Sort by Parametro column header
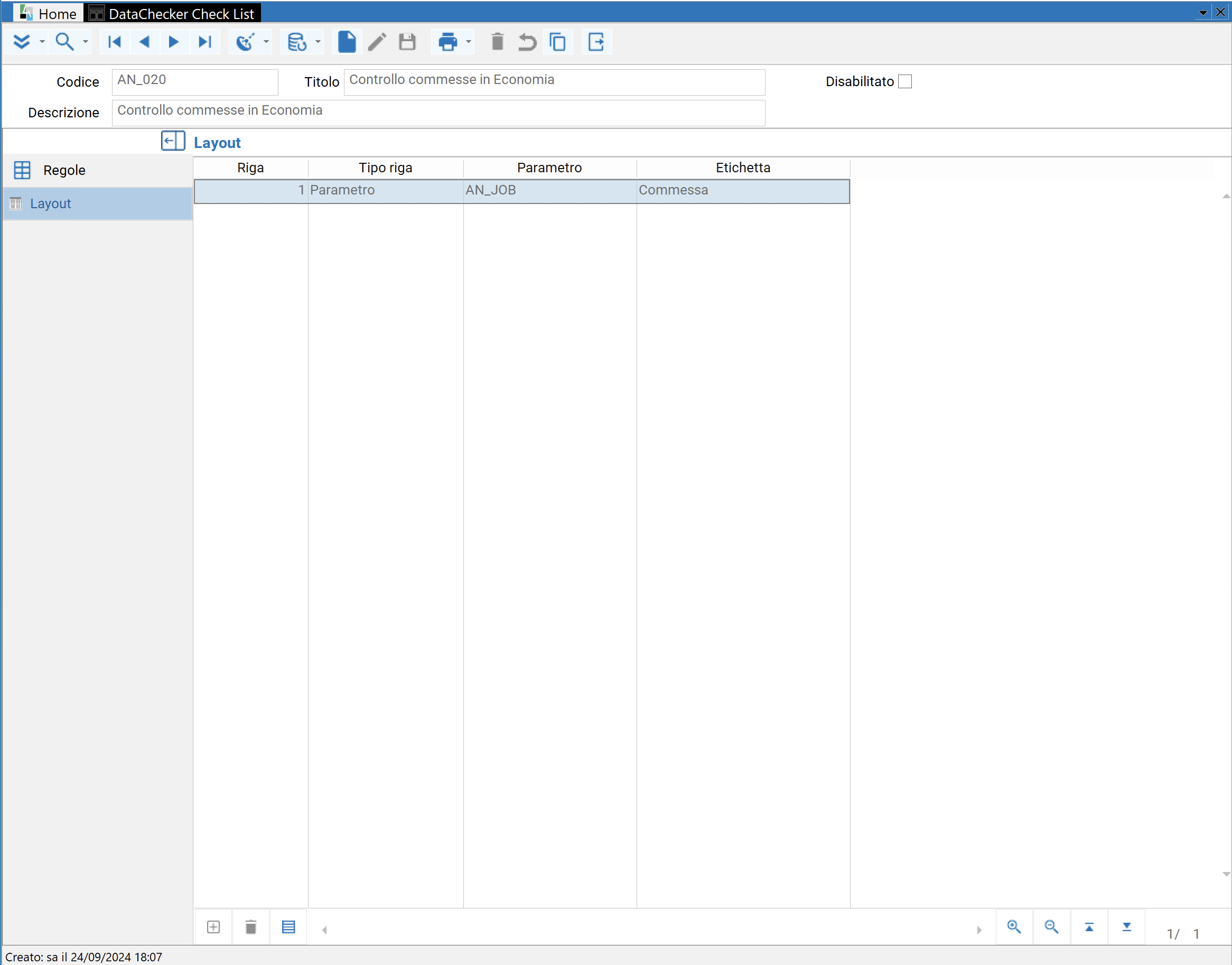 click(x=549, y=168)
